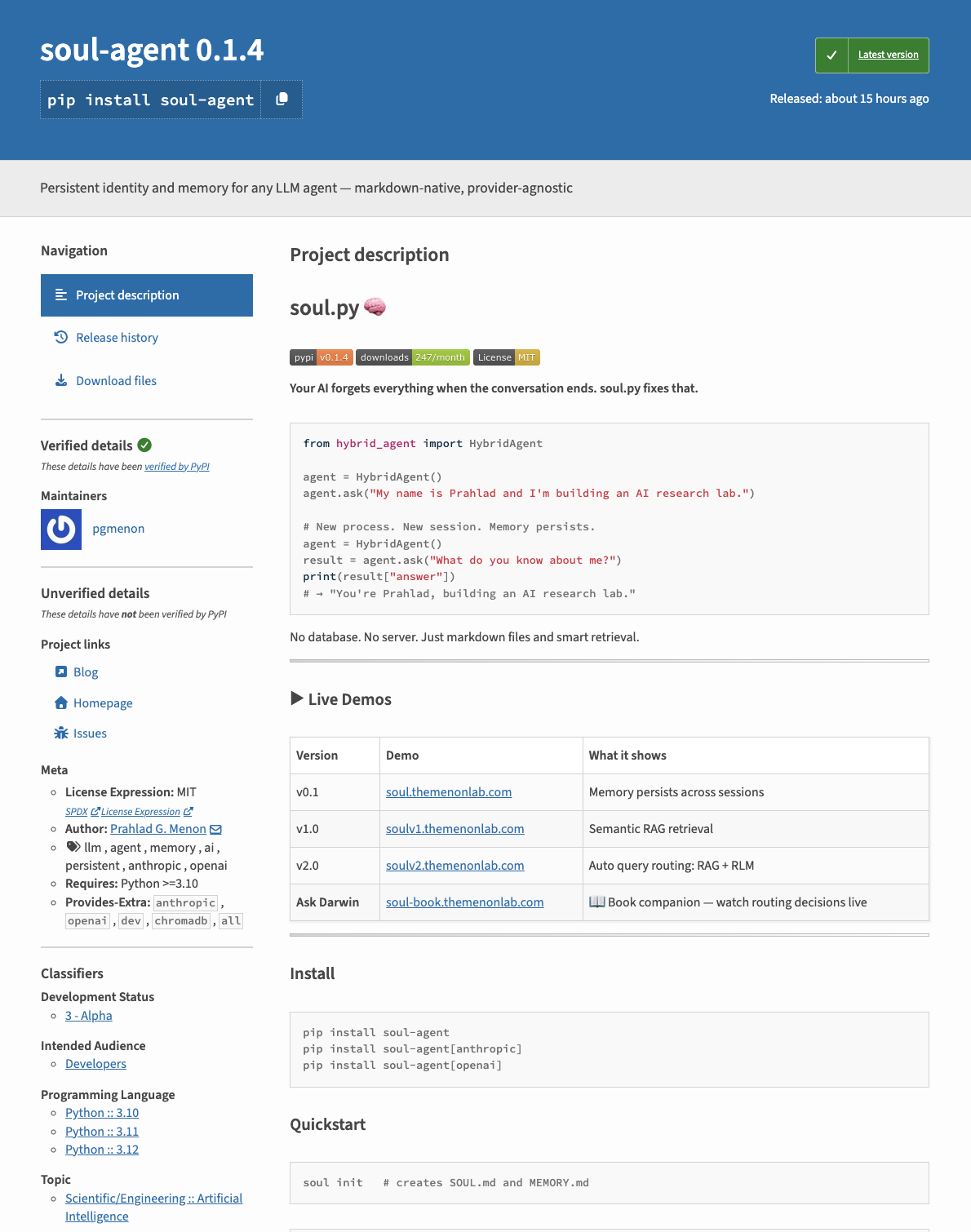Open the Python :: 3.12 classifier
The width and height of the screenshot is (971, 1232).
pos(102,1150)
